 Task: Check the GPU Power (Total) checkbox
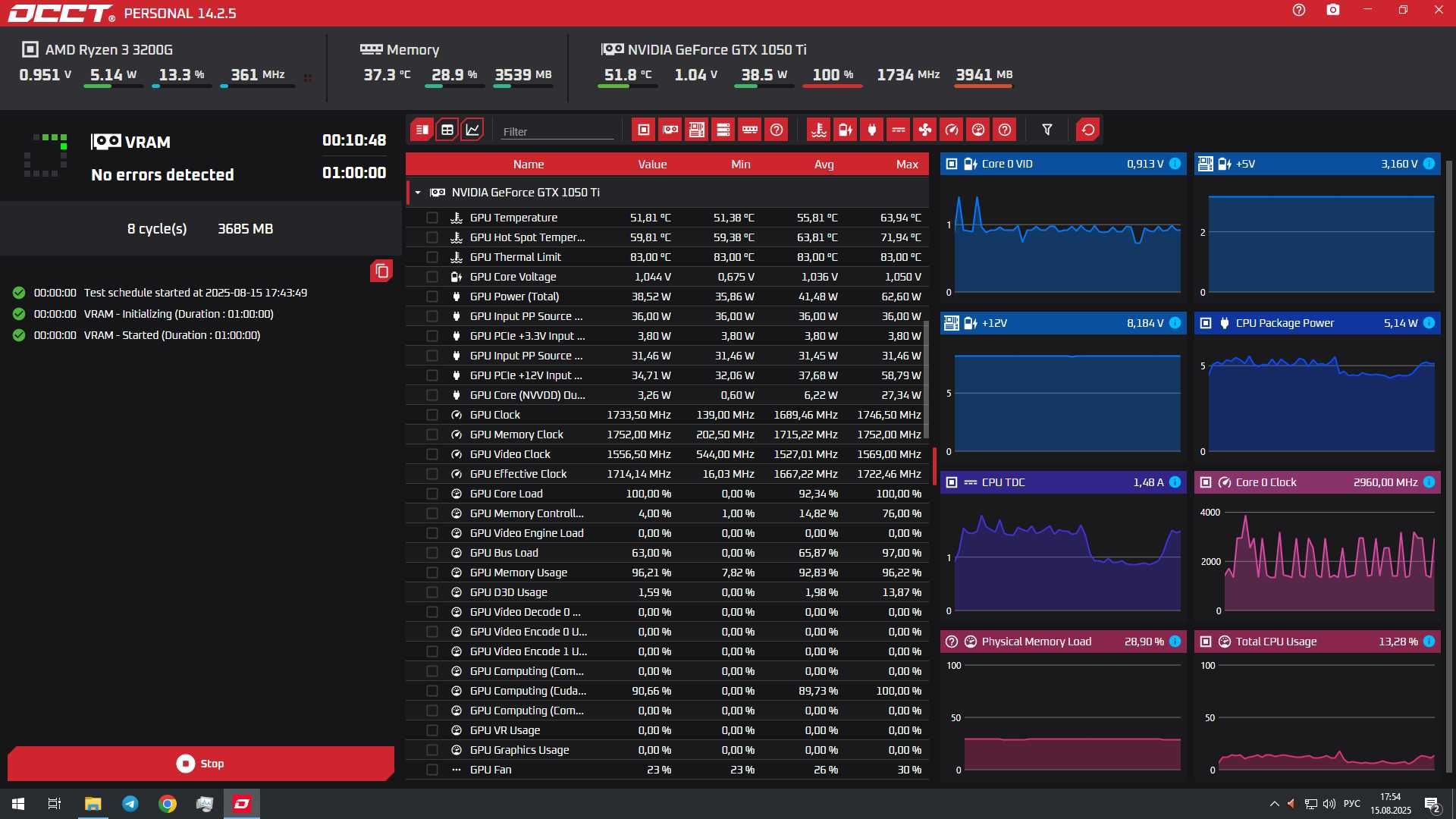pos(432,297)
